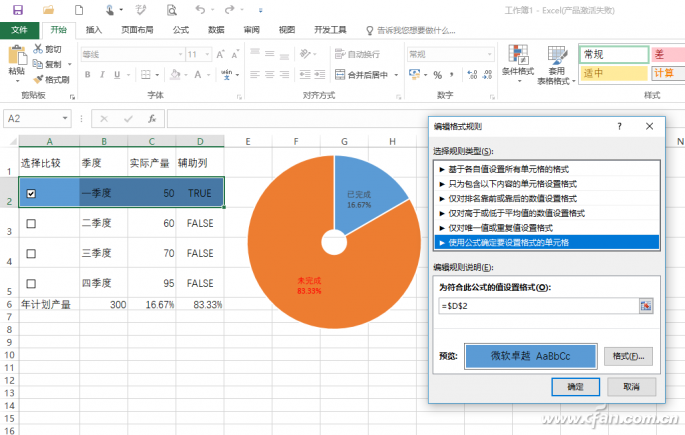Click the New document icon in quick access toolbar
The height and width of the screenshot is (435, 685).
[79, 10]
